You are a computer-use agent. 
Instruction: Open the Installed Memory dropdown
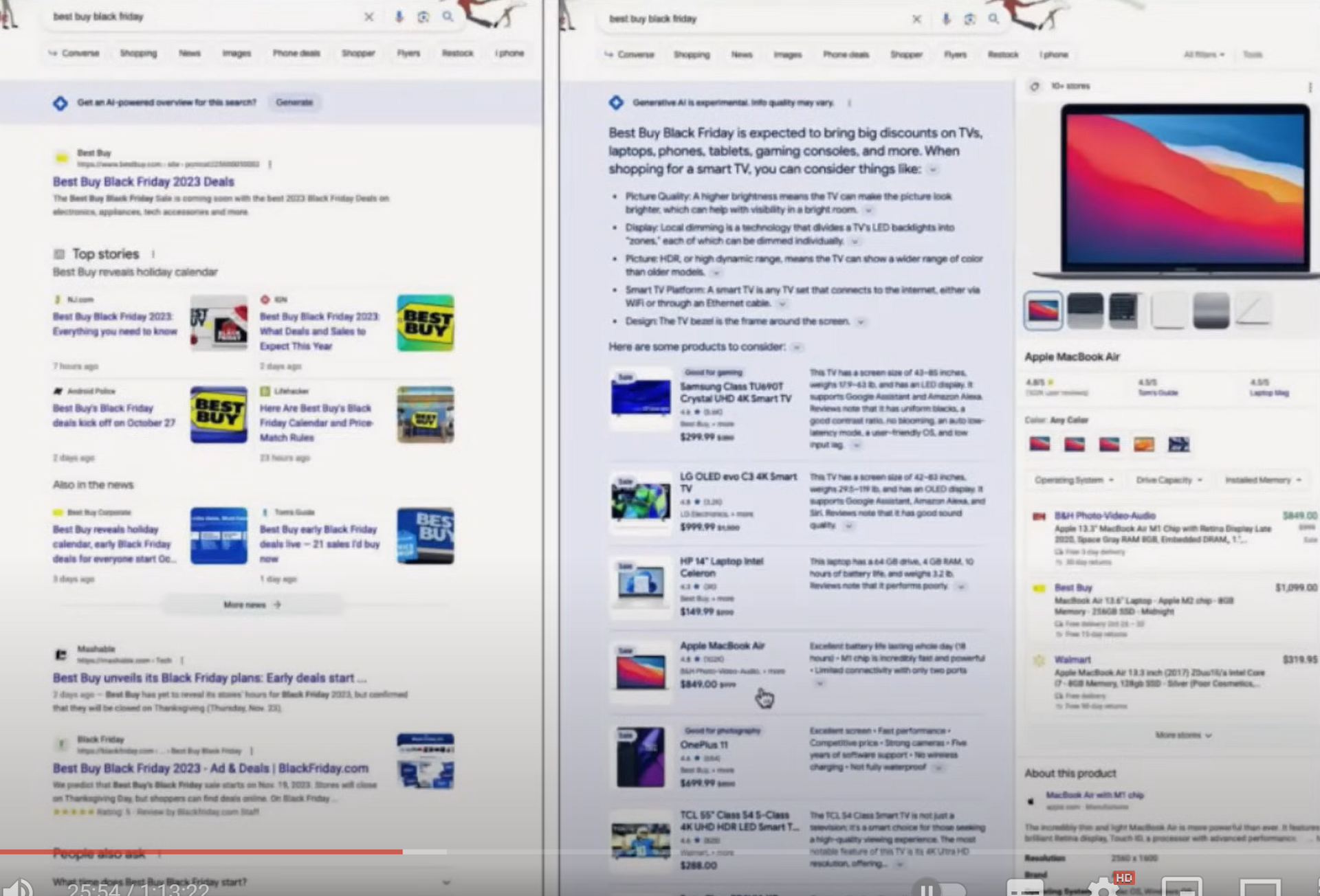tap(1263, 480)
